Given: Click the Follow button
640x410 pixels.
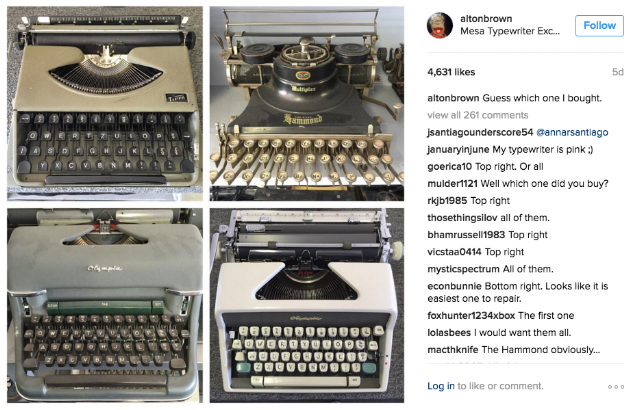Looking at the screenshot, I should [x=599, y=26].
